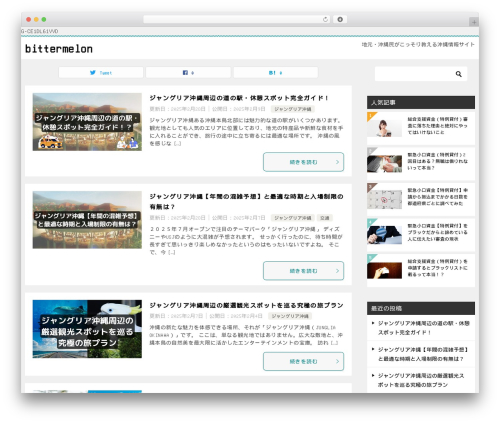The width and height of the screenshot is (500, 423).
Task: Open thumbnail of 年間の混雑予想 article
Action: (x=87, y=220)
